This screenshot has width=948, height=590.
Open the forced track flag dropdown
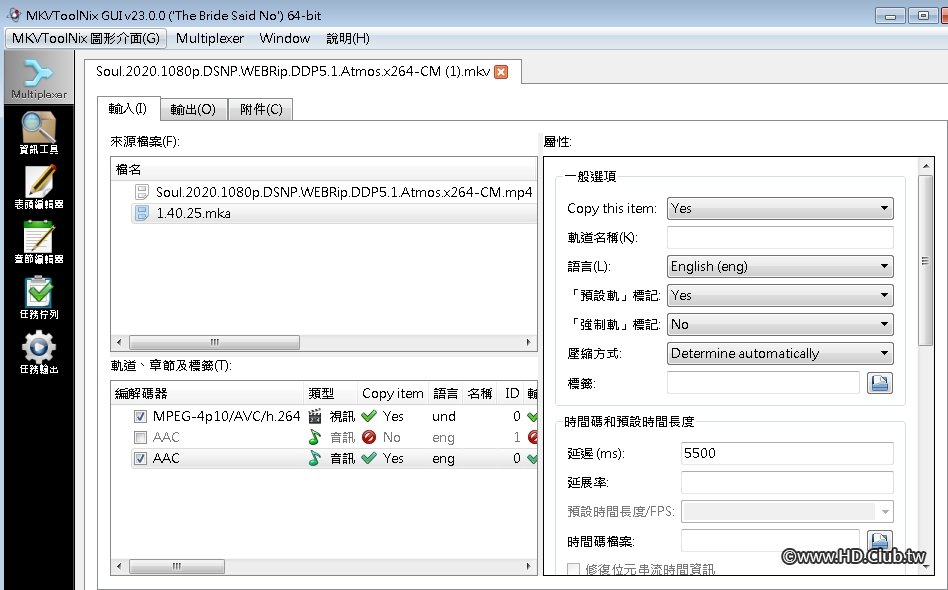pyautogui.click(x=780, y=325)
